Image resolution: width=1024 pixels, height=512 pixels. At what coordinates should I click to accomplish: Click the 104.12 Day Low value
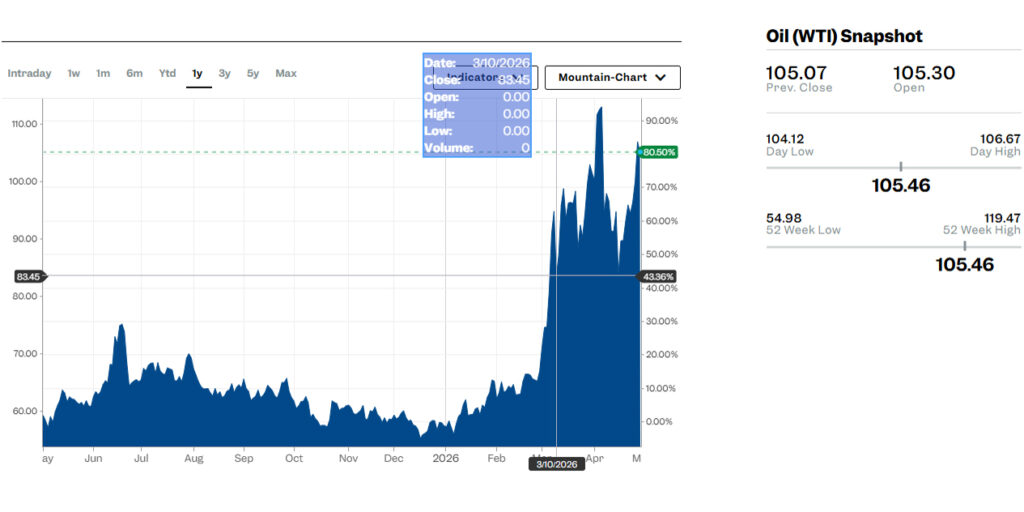click(785, 138)
